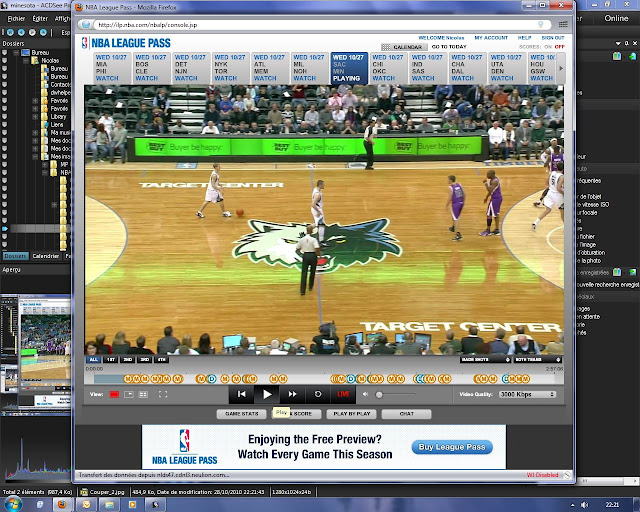Turn scores OFF
The height and width of the screenshot is (512, 640).
click(560, 47)
